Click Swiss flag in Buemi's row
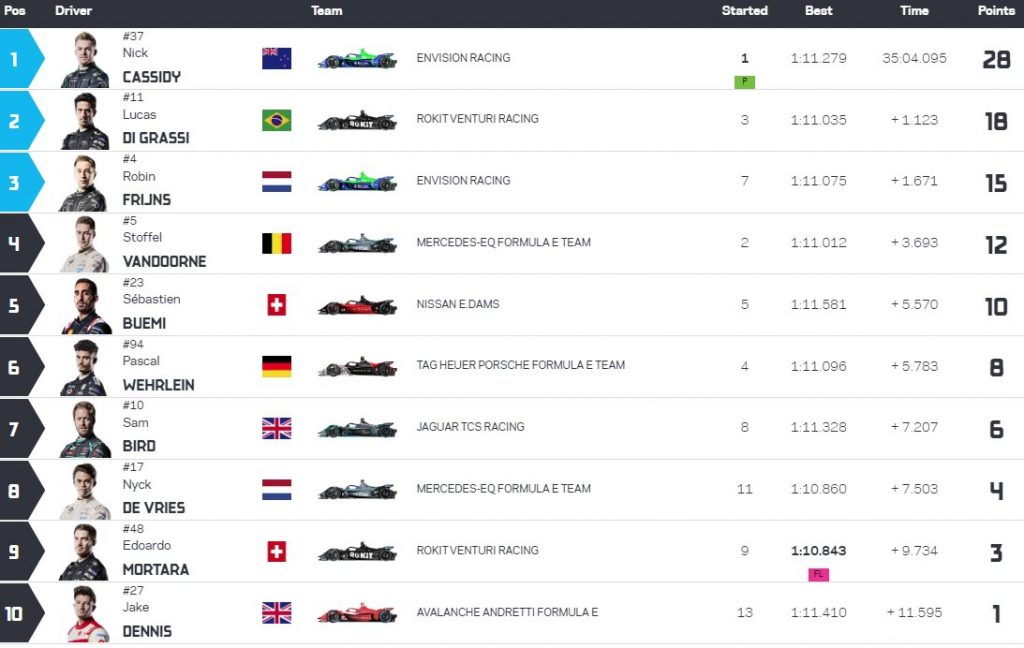The image size is (1024, 648). click(x=276, y=305)
